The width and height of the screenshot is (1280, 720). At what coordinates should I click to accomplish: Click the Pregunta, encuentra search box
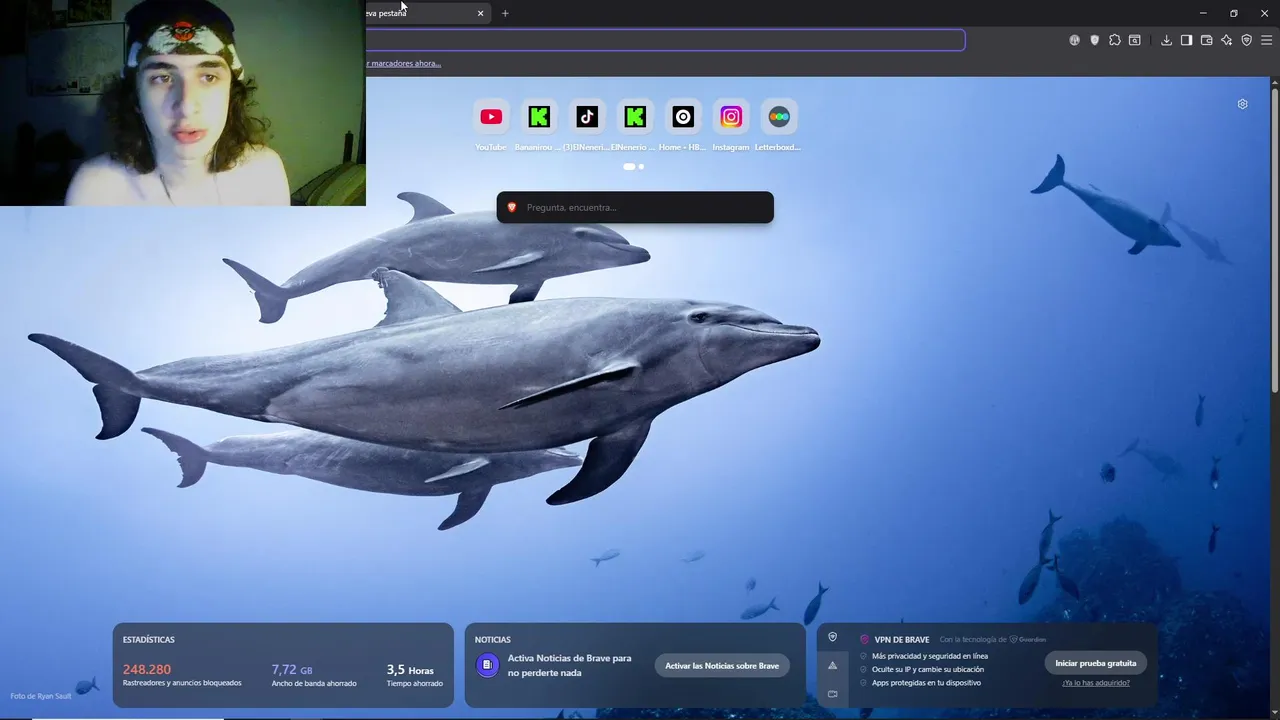(x=635, y=207)
